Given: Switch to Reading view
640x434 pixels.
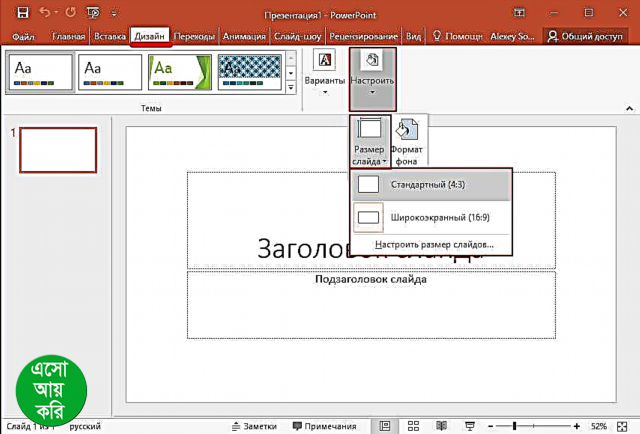Looking at the screenshot, I should [x=441, y=425].
